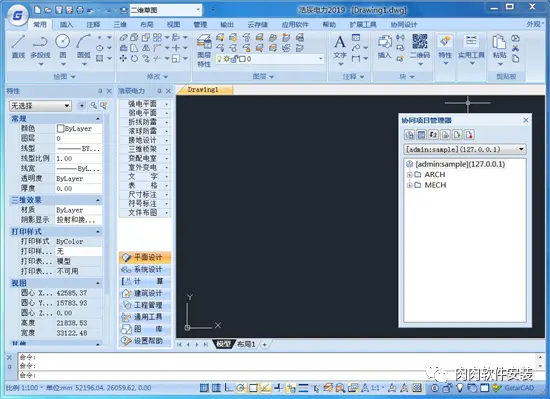Click New file icon in quick access toolbar
Viewport: 550px width, 399px height.
tap(37, 10)
